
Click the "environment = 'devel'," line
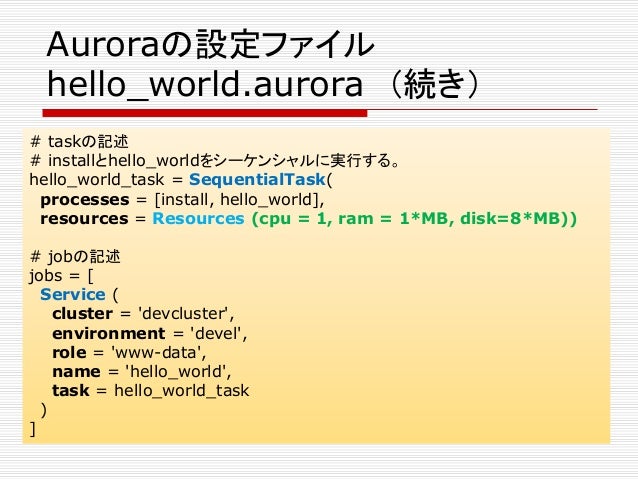pyautogui.click(x=150, y=333)
